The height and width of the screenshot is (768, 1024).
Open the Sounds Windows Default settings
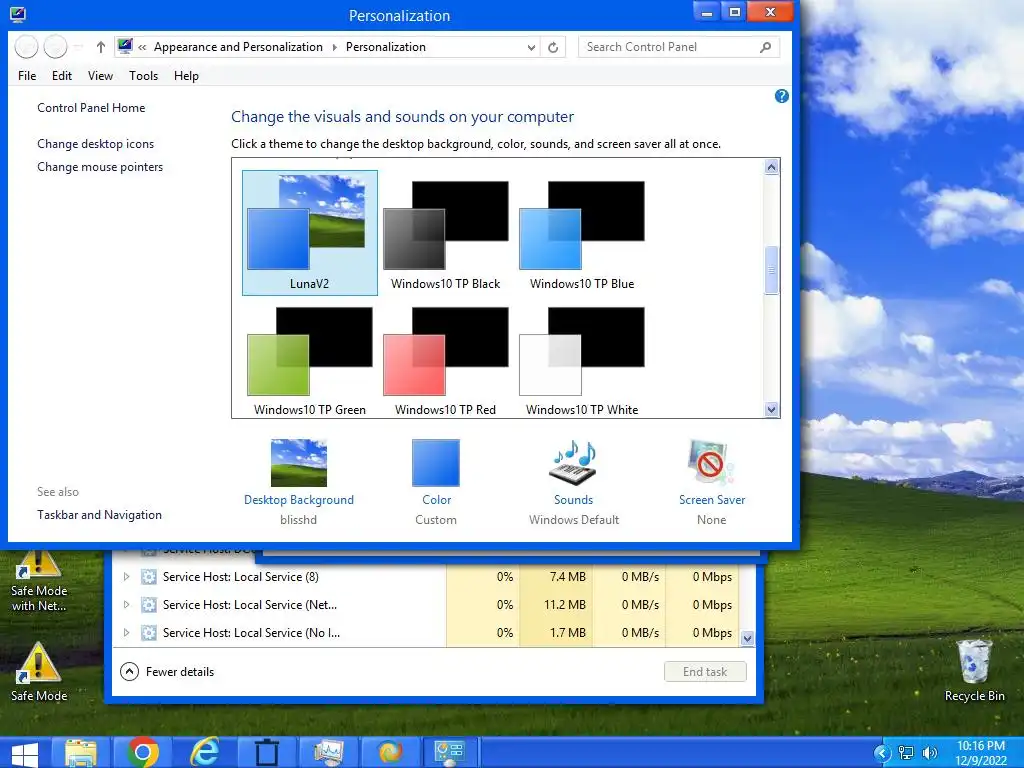pos(573,481)
